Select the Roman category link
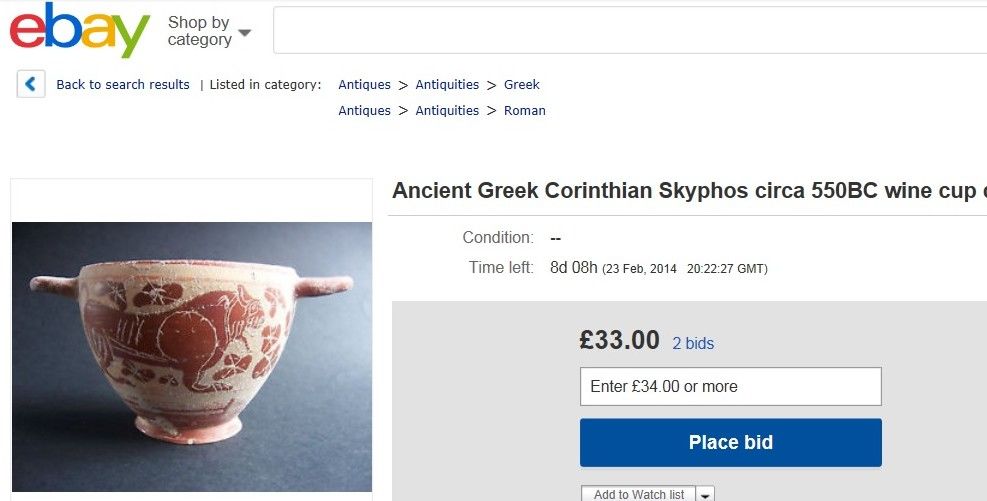 coord(524,111)
